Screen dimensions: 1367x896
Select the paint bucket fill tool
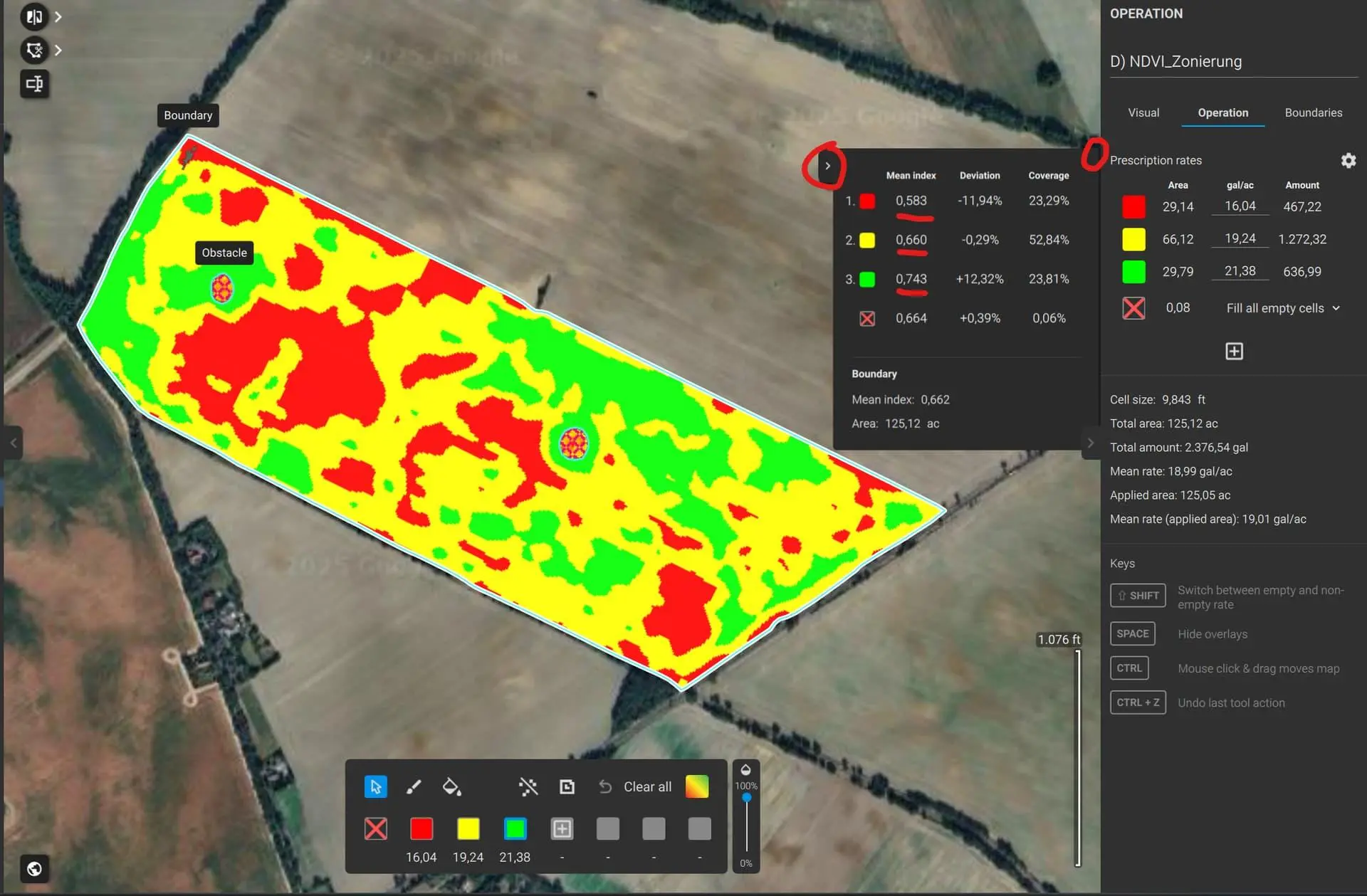pyautogui.click(x=451, y=786)
